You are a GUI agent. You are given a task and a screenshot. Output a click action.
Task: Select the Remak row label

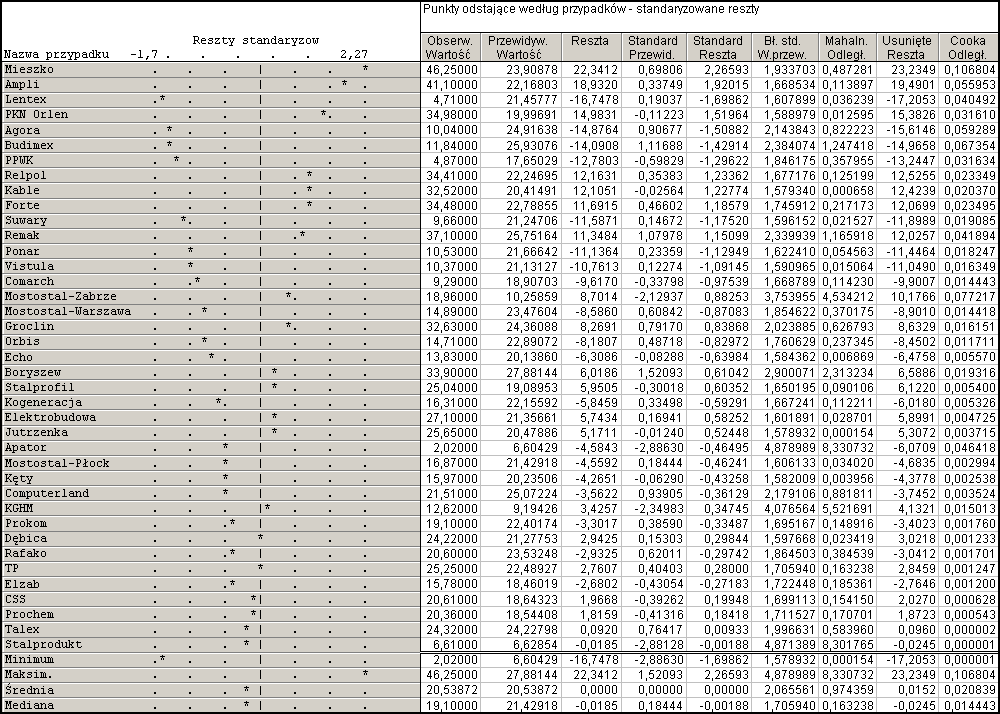[22, 236]
